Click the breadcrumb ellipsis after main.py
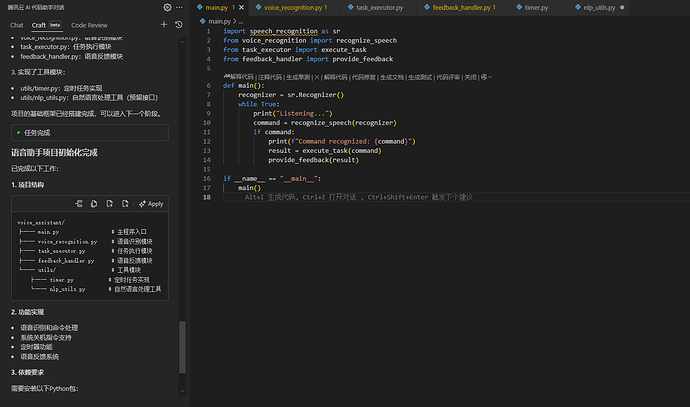This screenshot has height=407, width=690. [240, 21]
